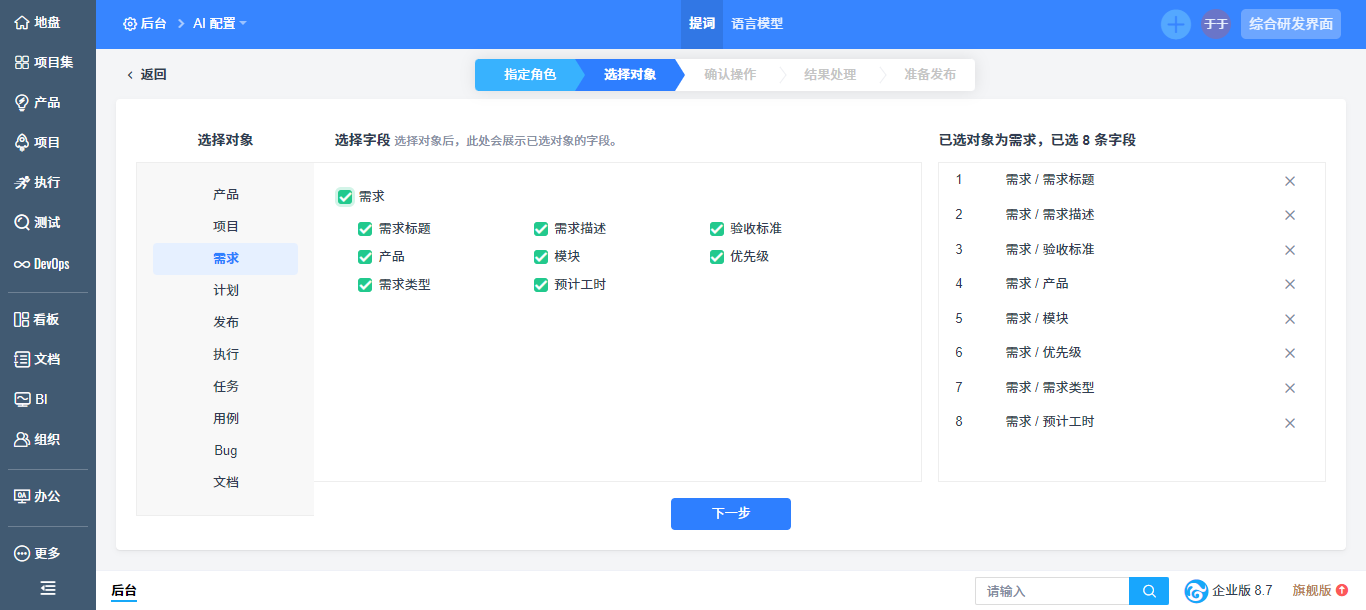1366x610 pixels.
Task: Open DevOps from the sidebar
Action: coord(22,264)
